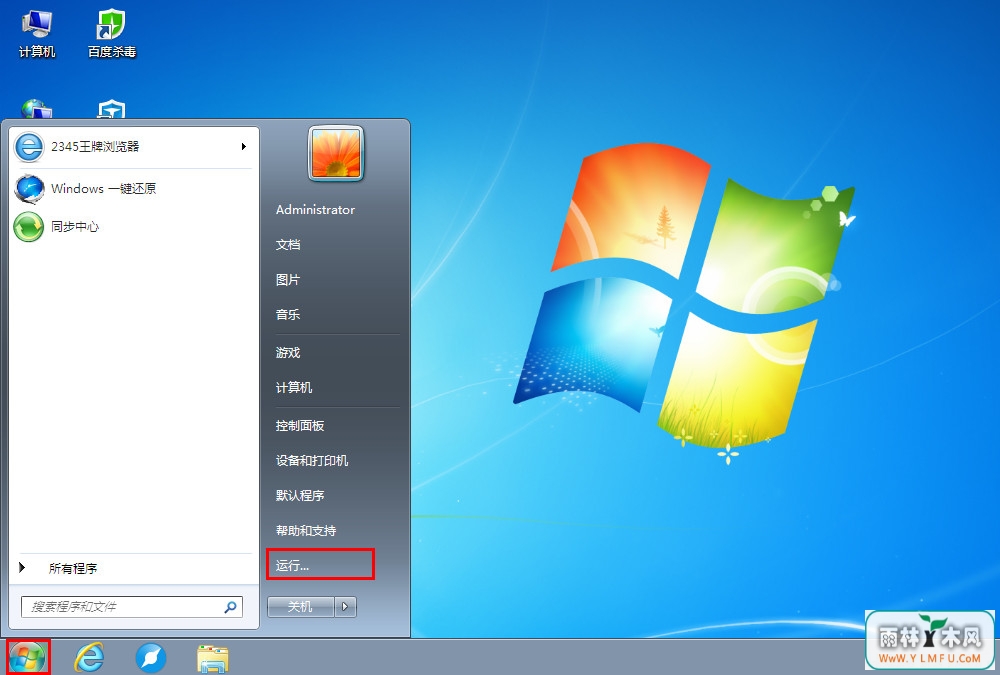Open the 百度杀毒 desktop shortcut
This screenshot has width=1000, height=675.
tap(112, 34)
